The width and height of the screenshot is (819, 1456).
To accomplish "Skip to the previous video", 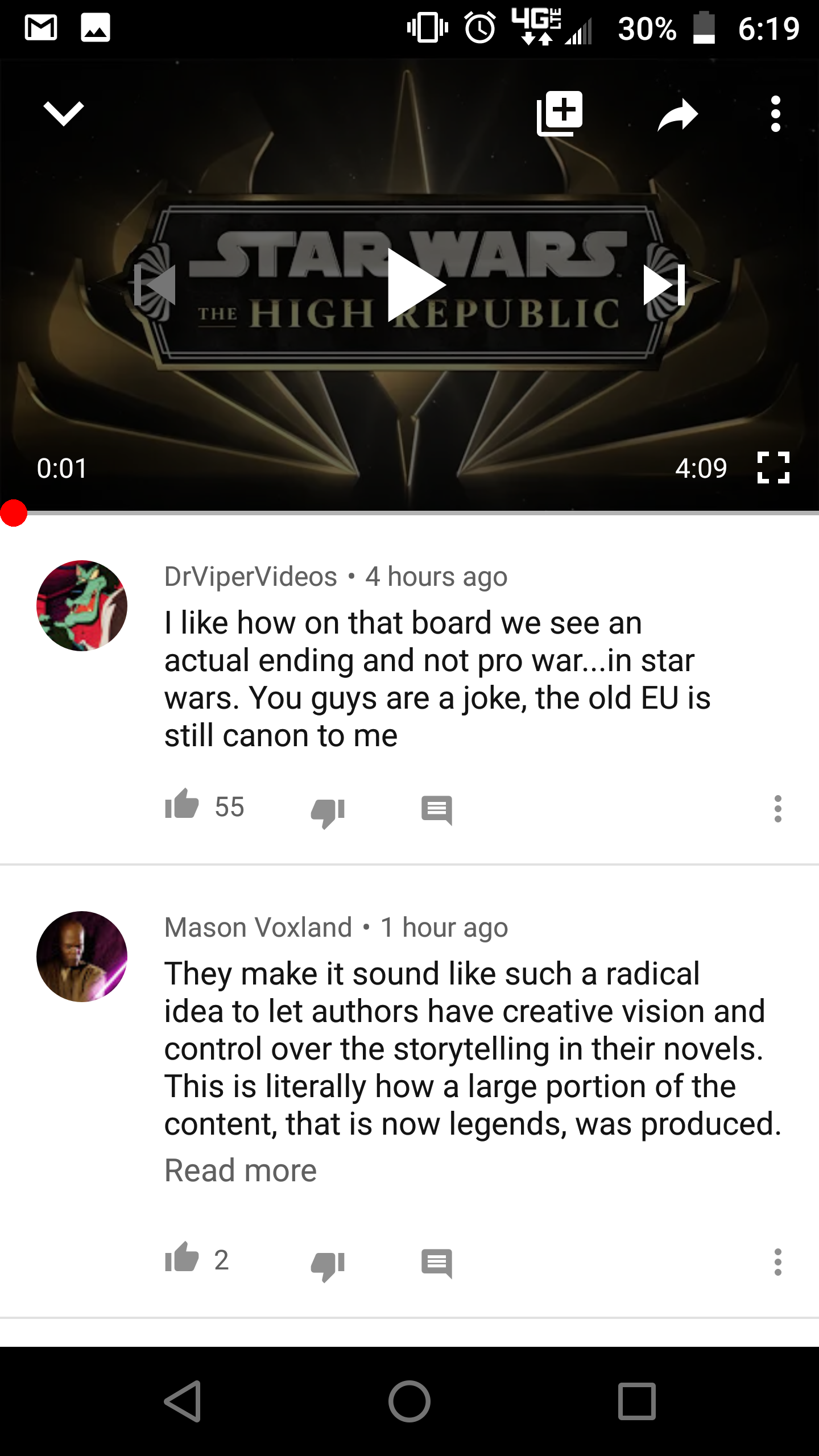I will tap(155, 285).
